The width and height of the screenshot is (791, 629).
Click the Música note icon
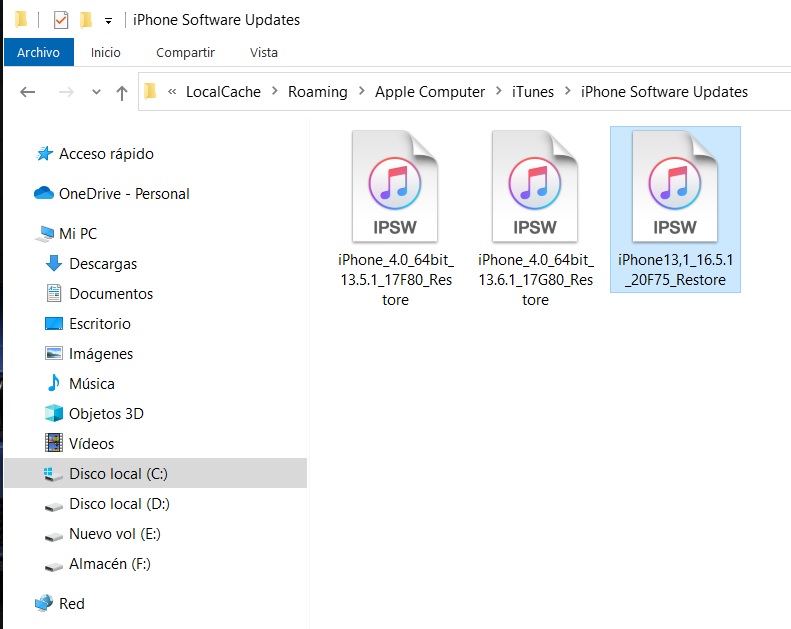coord(53,383)
